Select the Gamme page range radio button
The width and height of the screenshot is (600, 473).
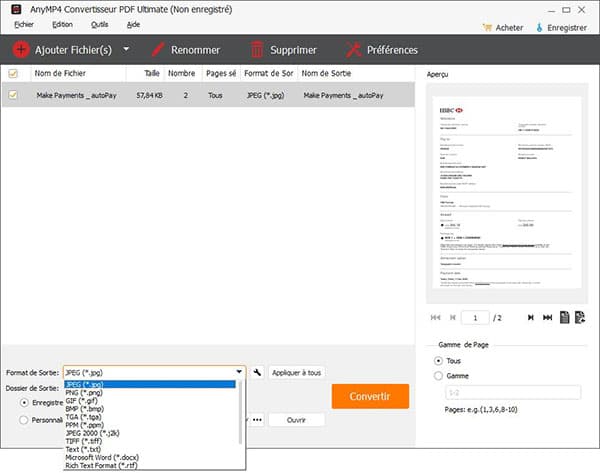coord(437,376)
